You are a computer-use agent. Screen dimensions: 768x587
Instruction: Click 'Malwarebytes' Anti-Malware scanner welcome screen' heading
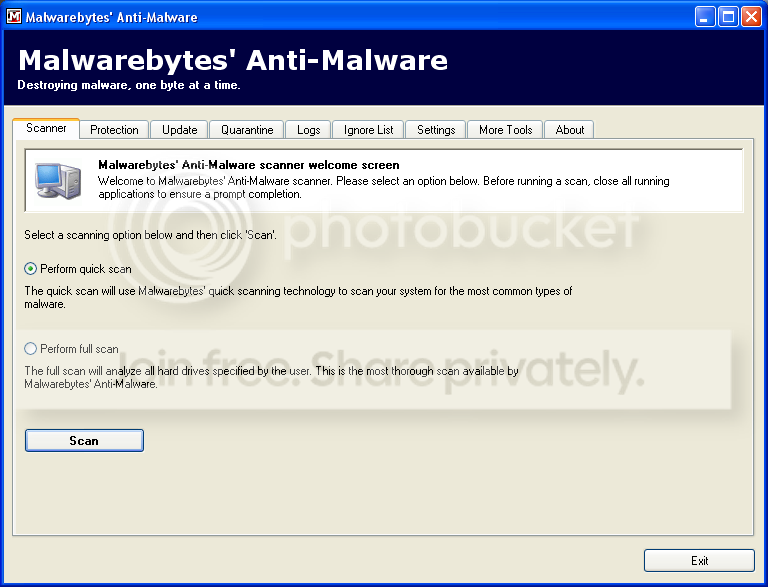pos(249,165)
